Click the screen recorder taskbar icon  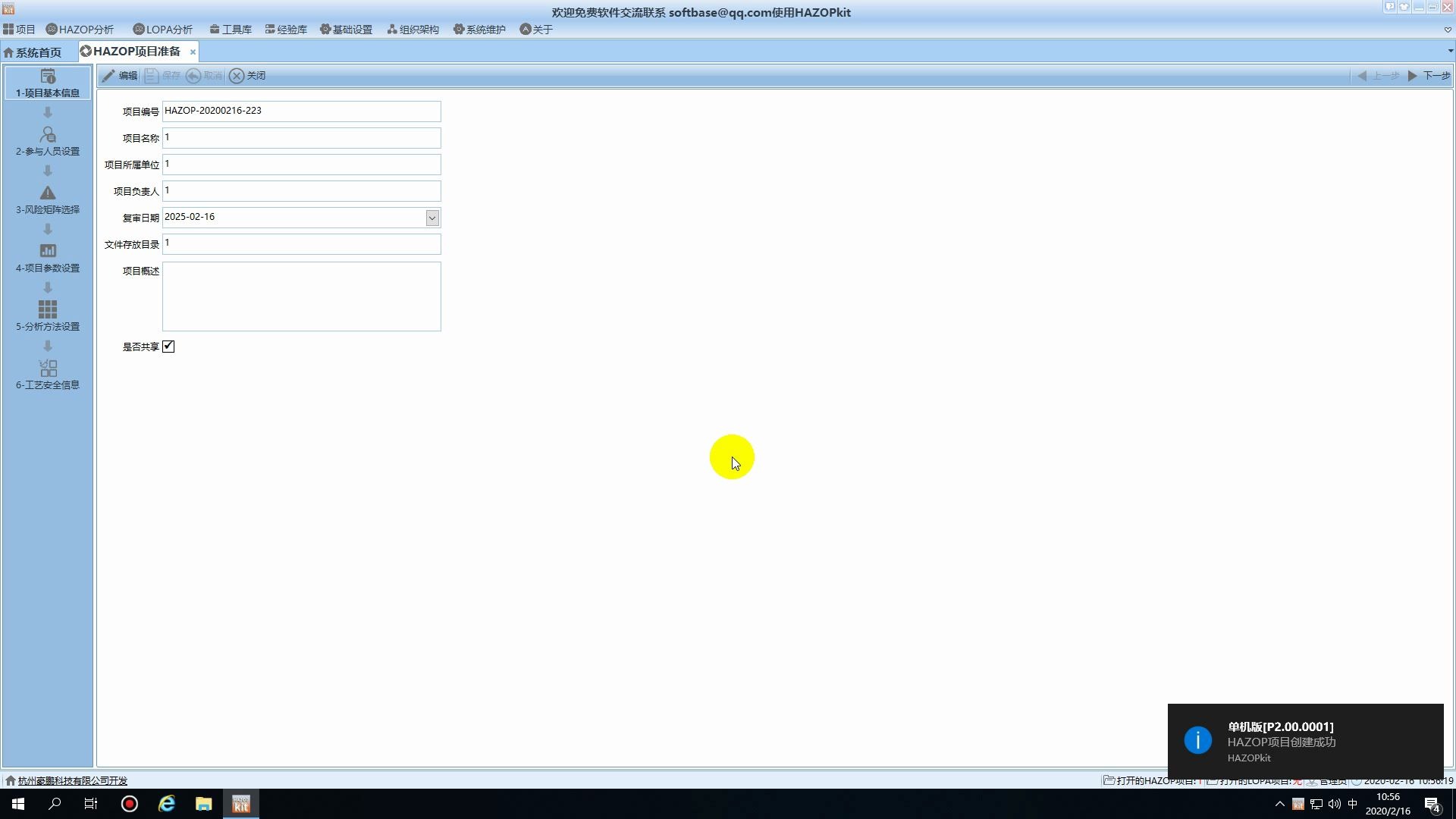[x=130, y=804]
